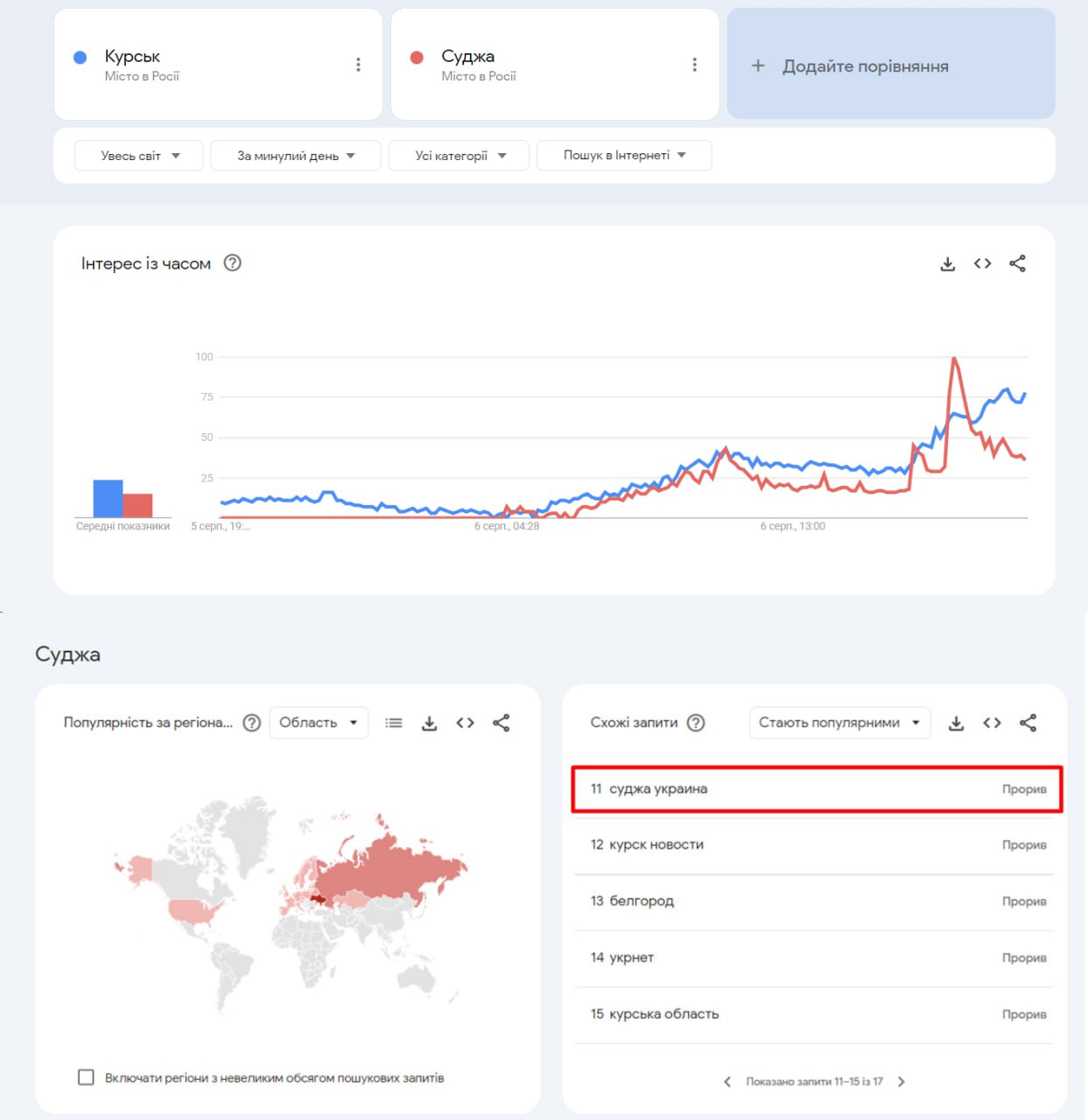Screen dimensions: 1088x1120
Task: Expand the Усі категорії dropdown
Action: tap(460, 156)
